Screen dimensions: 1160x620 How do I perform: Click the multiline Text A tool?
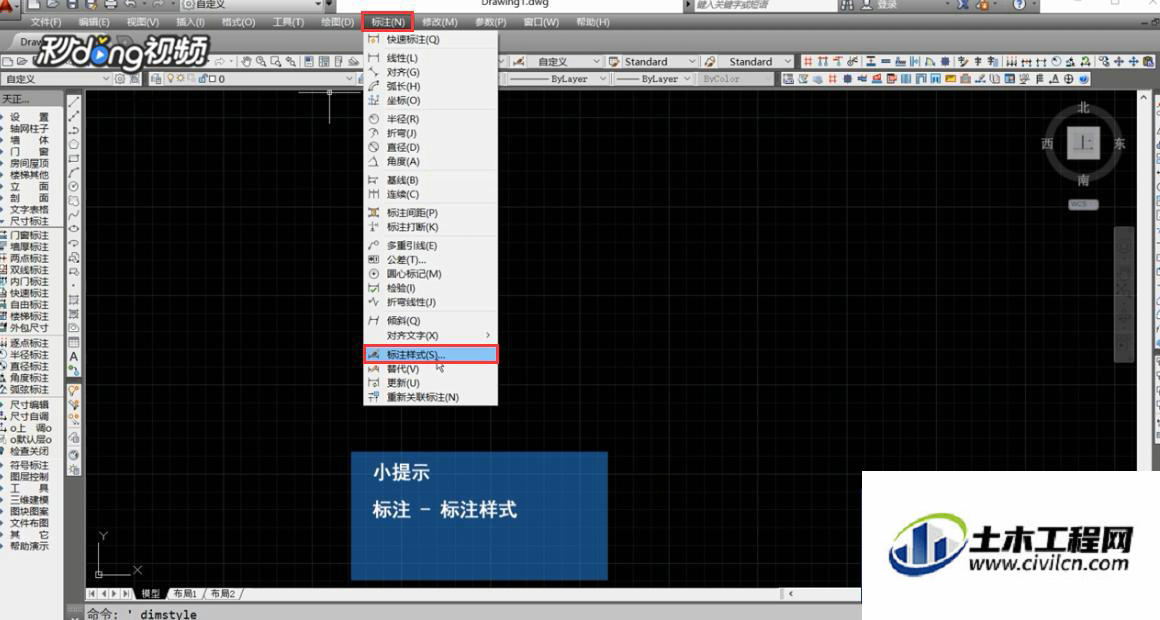point(74,357)
